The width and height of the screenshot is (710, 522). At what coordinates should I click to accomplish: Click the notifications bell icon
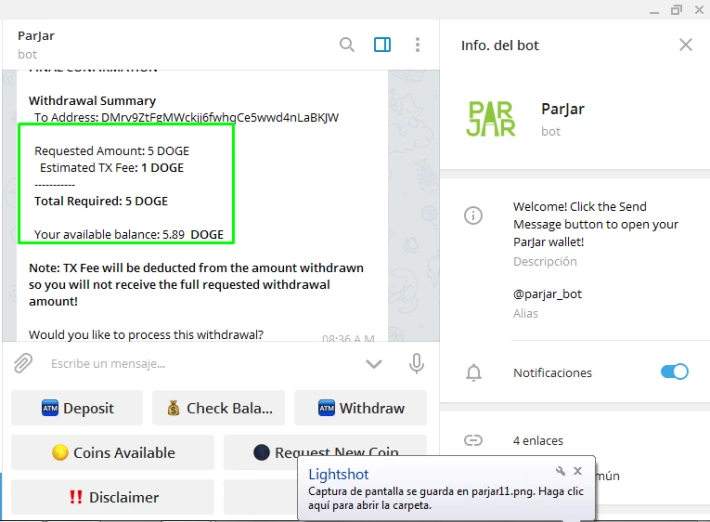coord(474,373)
